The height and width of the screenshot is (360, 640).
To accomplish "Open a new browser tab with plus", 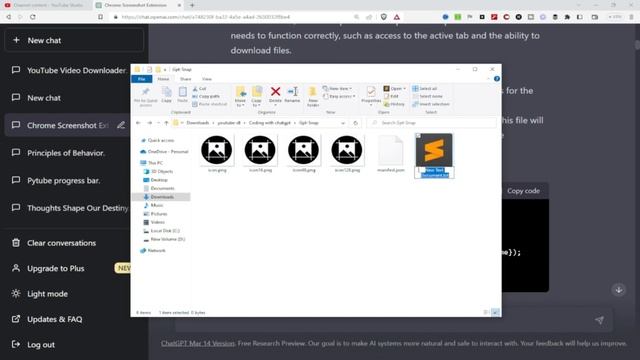I will (x=192, y=5).
